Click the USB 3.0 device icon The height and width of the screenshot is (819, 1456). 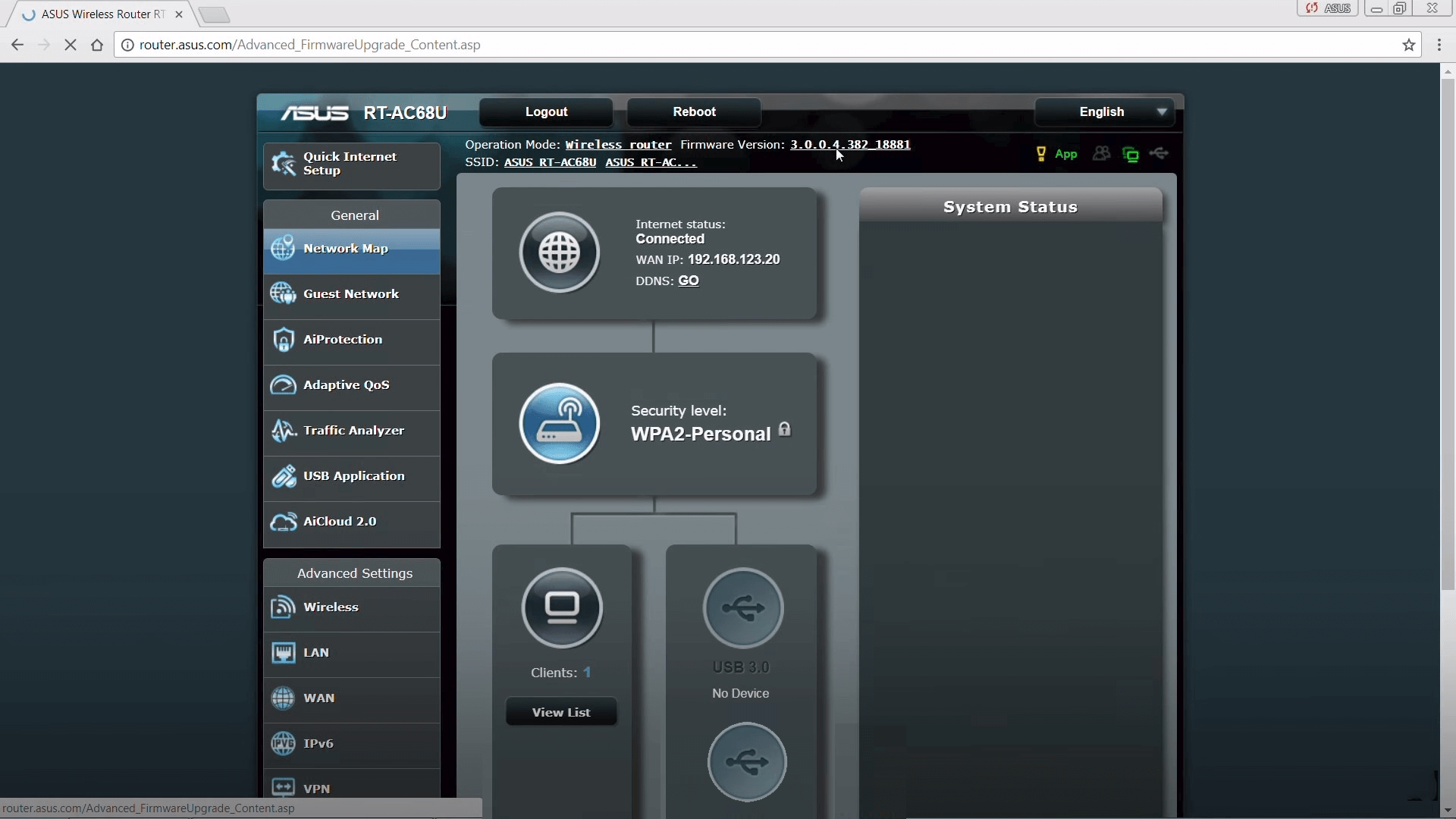pos(743,607)
